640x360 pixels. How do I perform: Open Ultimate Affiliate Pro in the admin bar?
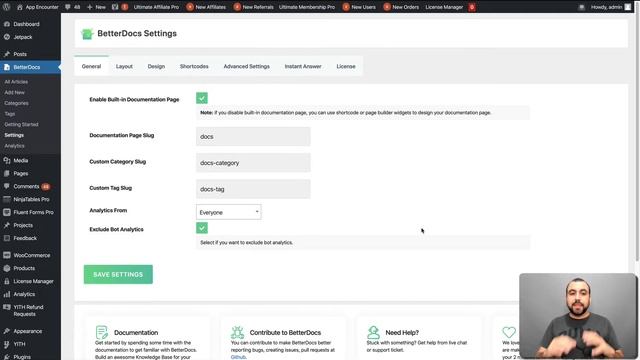(x=156, y=7)
